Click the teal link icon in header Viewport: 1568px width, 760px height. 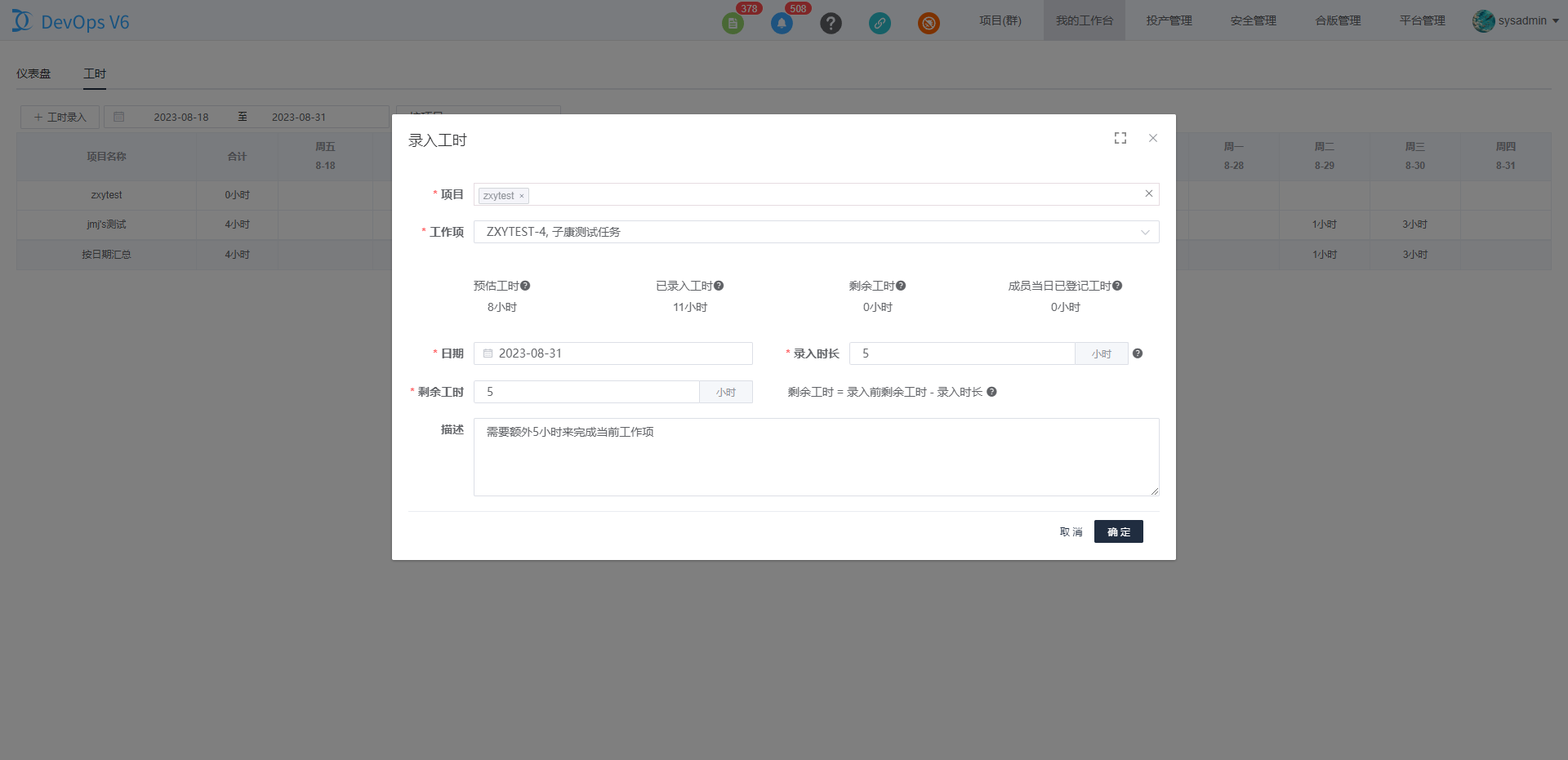coord(880,23)
